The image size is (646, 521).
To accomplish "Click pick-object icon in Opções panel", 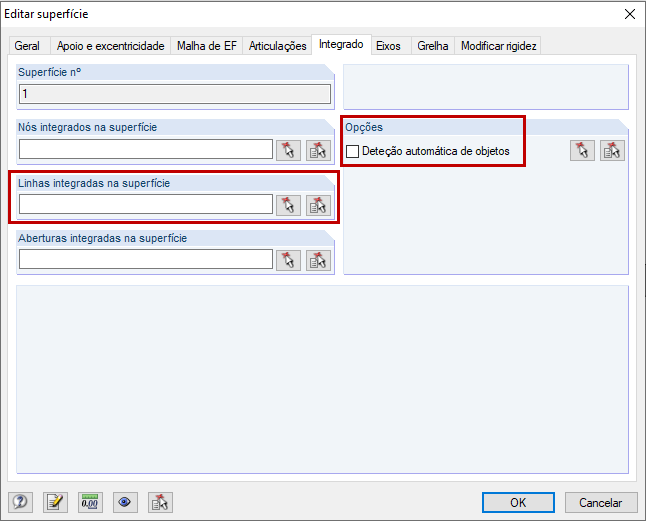I will point(582,150).
